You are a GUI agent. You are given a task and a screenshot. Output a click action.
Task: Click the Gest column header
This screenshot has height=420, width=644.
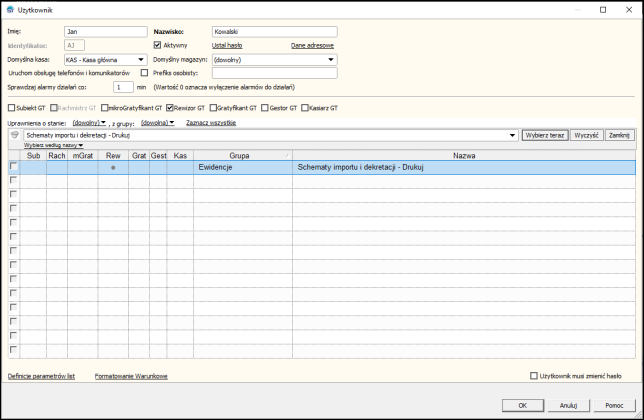[x=158, y=156]
